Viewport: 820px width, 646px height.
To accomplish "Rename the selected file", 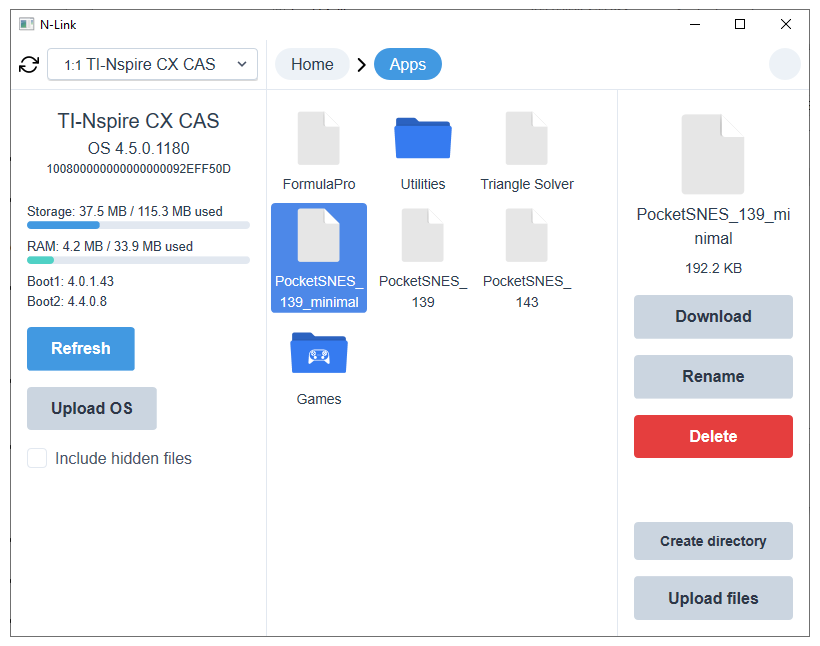I will tap(713, 377).
